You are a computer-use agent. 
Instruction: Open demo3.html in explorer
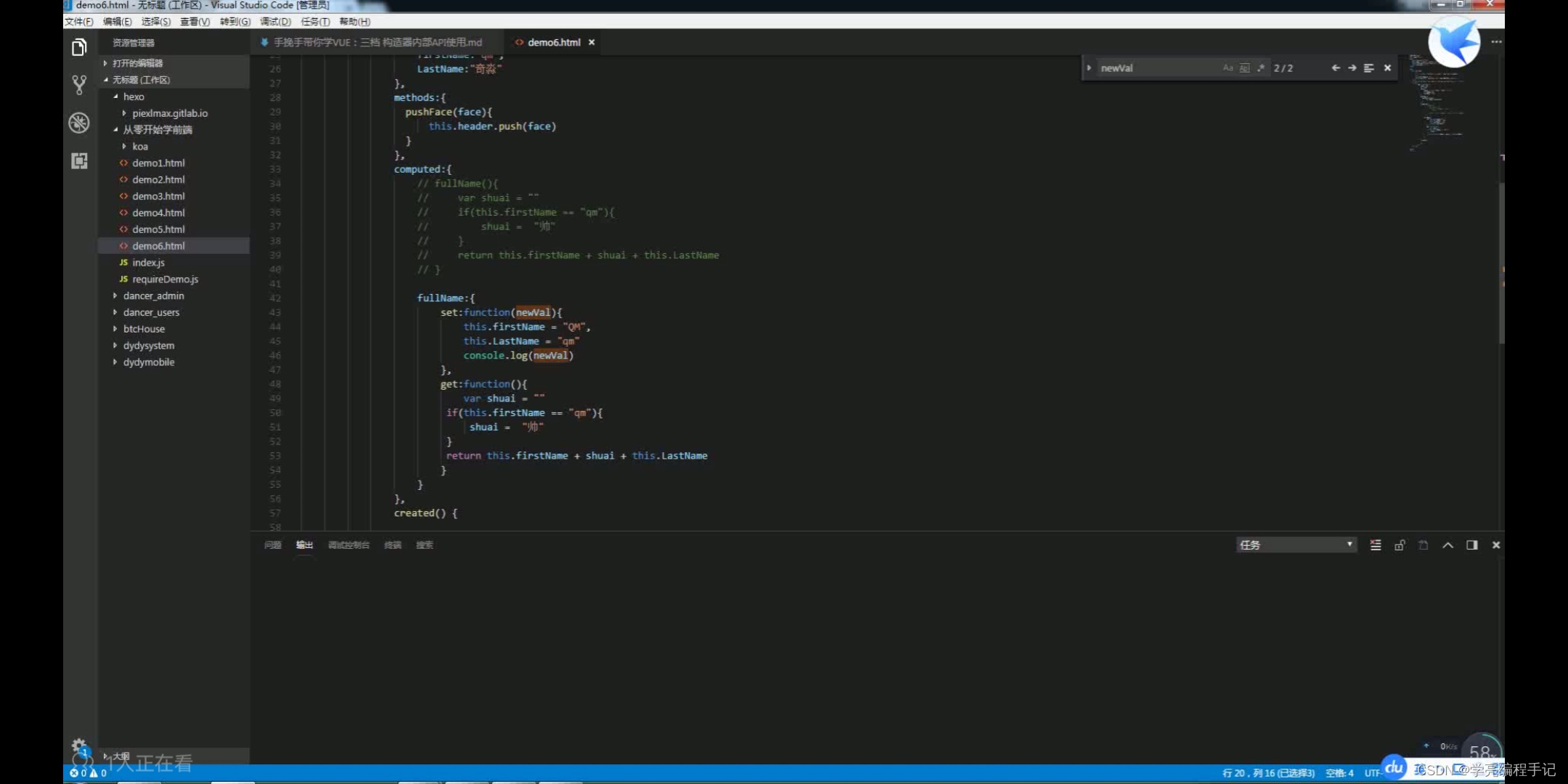point(174,197)
